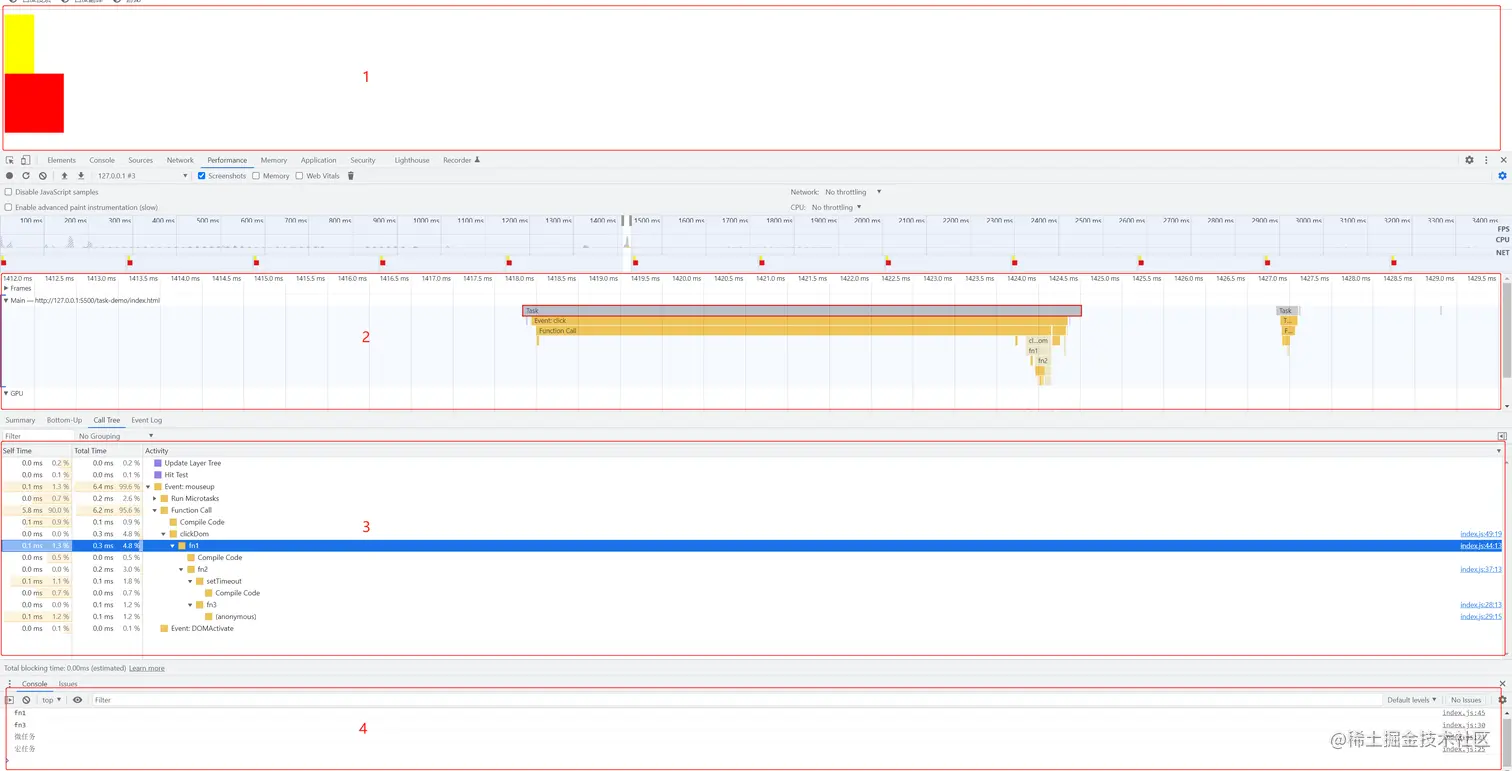This screenshot has height=771, width=1512.
Task: Switch to the Sources tab
Action: (x=141, y=160)
